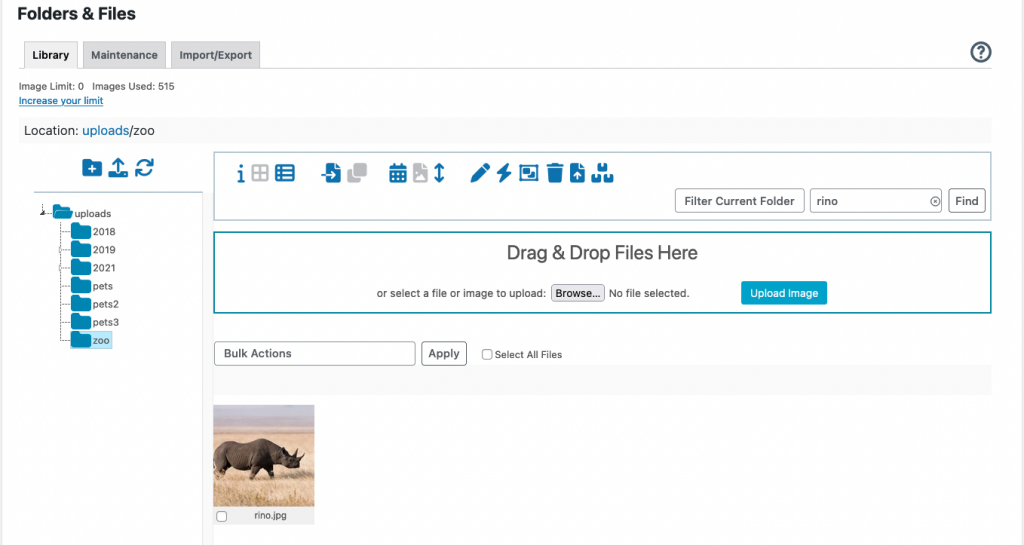Select the pets folder
Image resolution: width=1024 pixels, height=545 pixels.
click(92, 286)
